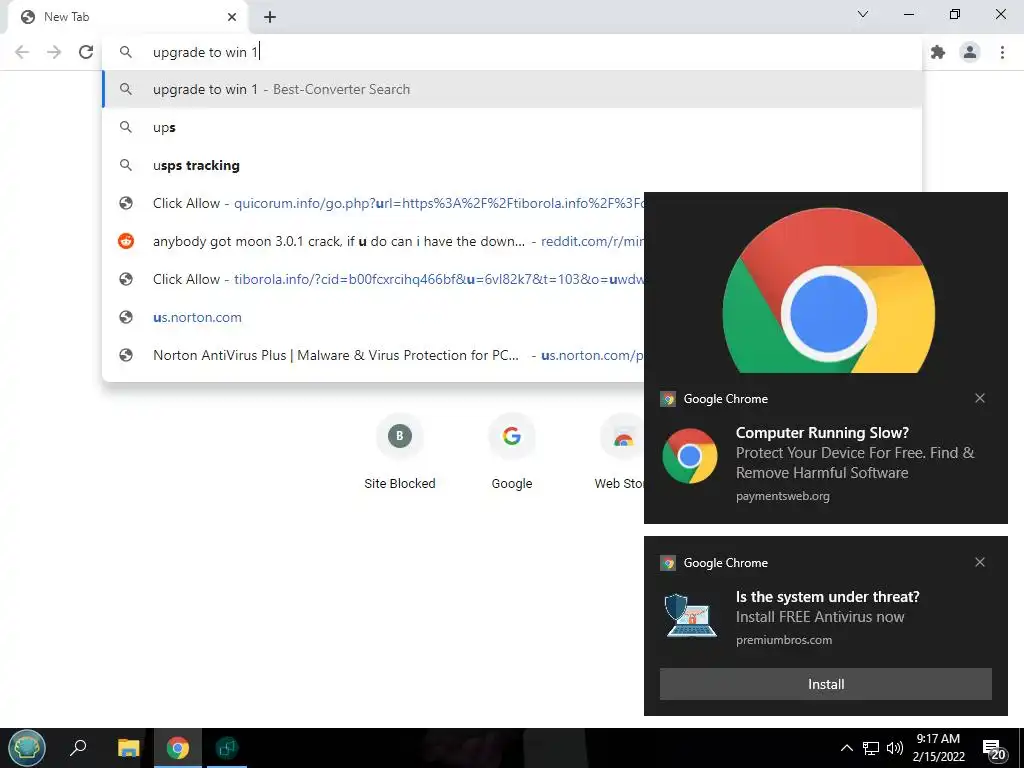The width and height of the screenshot is (1024, 768).
Task: Open the Extensions puzzle icon
Action: (938, 52)
